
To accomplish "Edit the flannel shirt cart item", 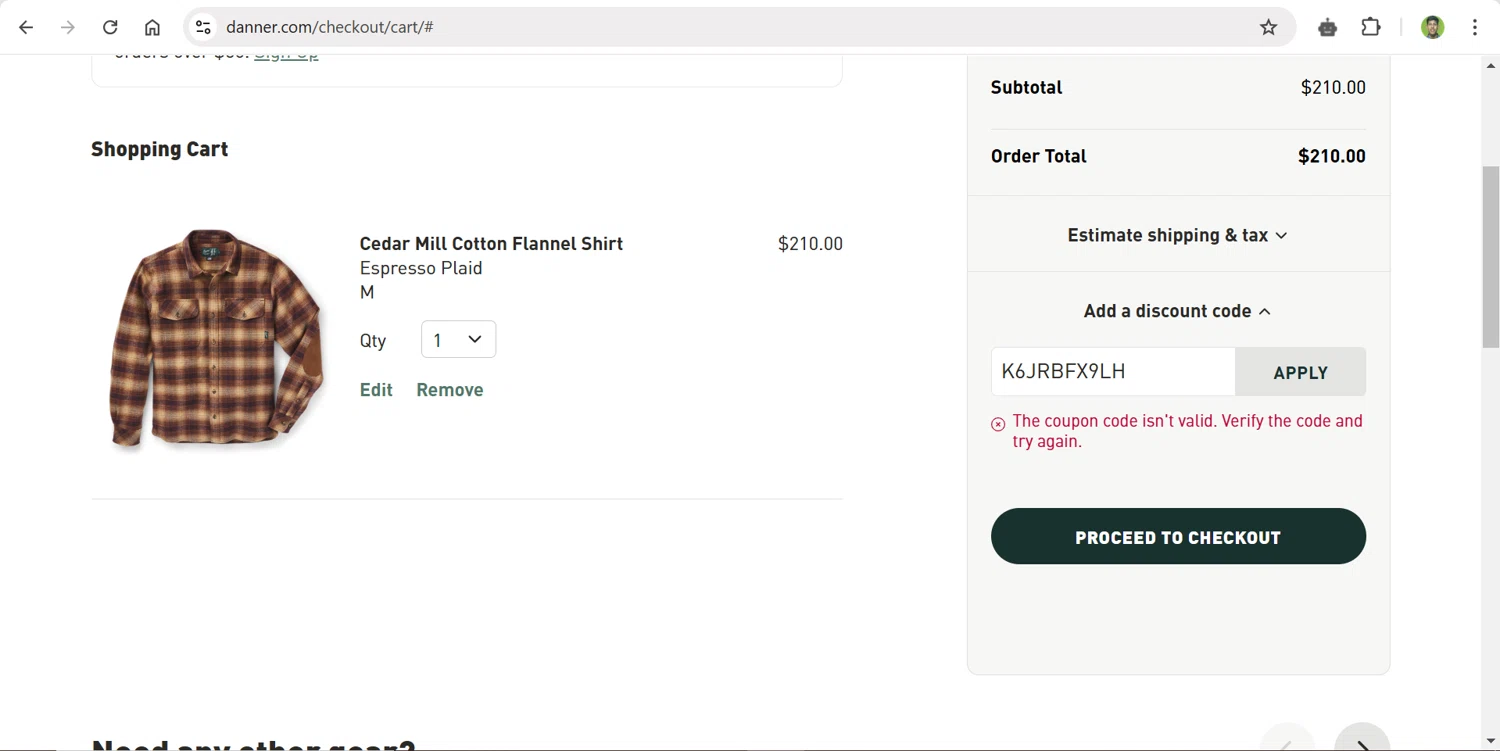I will click(376, 390).
